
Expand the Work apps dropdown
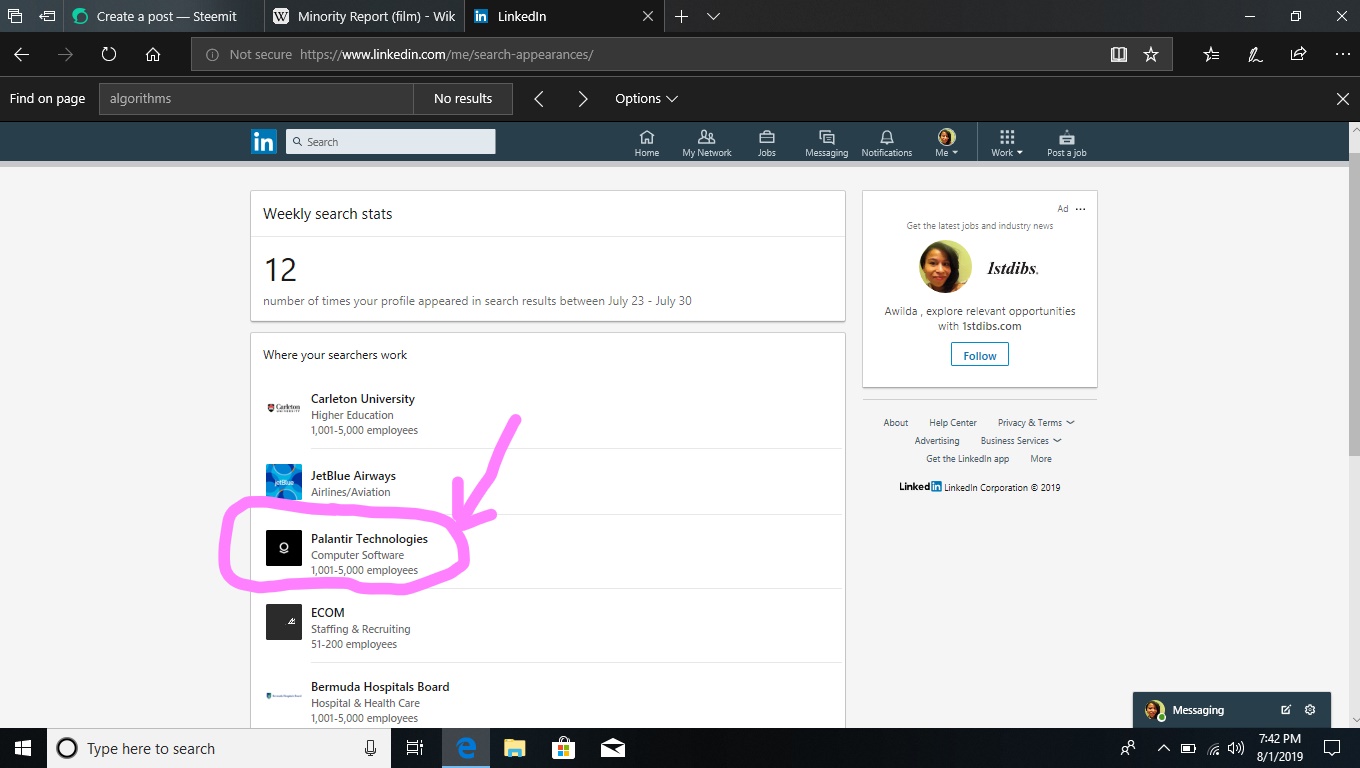[x=1007, y=143]
